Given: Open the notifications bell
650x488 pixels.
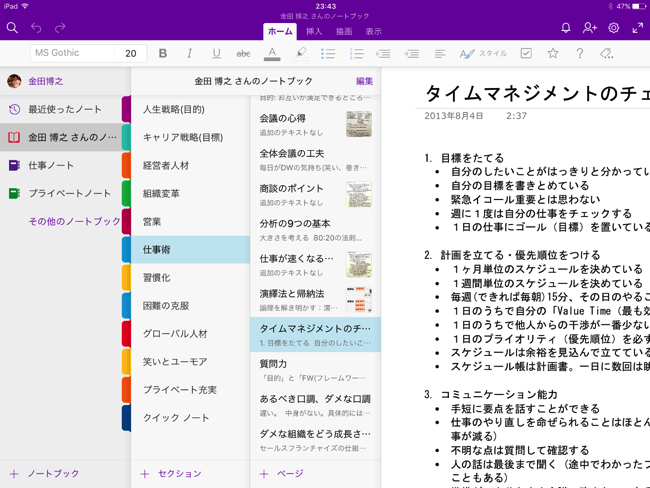Looking at the screenshot, I should [x=565, y=28].
